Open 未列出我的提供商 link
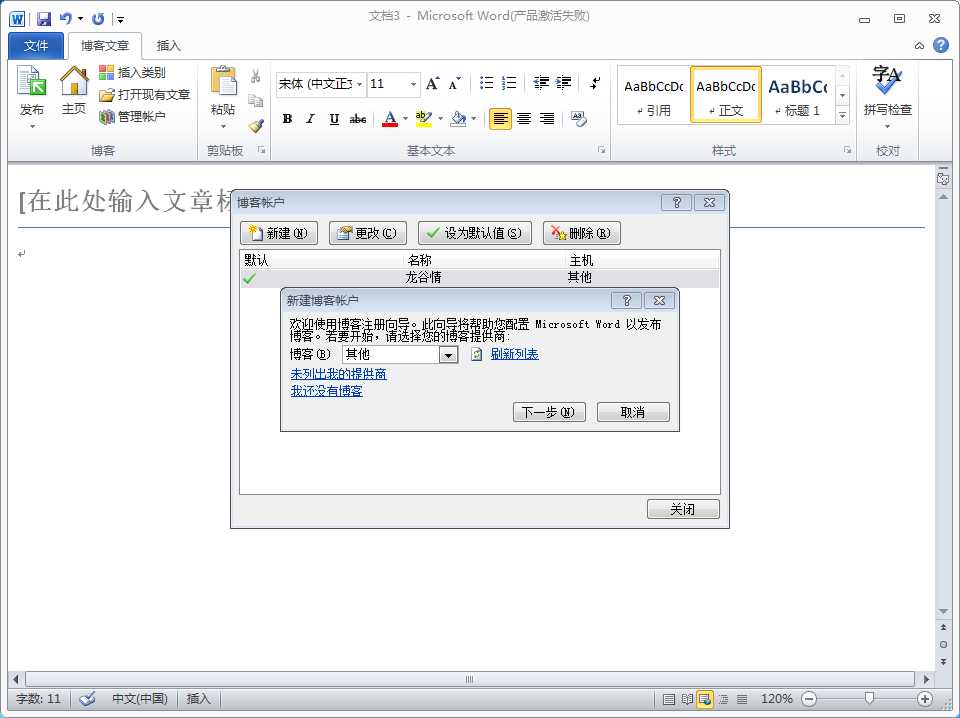This screenshot has height=718, width=960. click(x=338, y=374)
